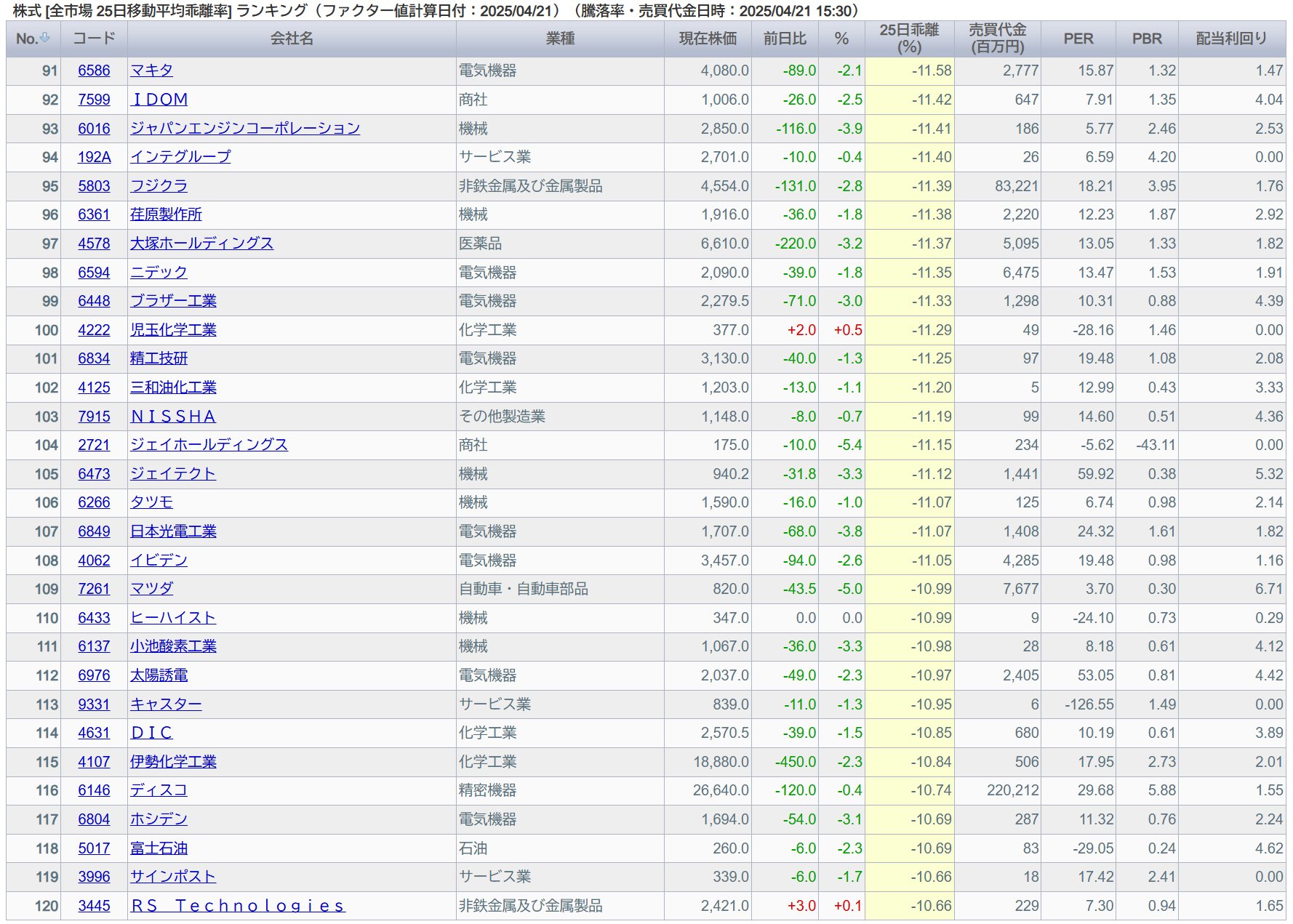Open the 大塚ホールディングス company link
This screenshot has height=924, width=1293.
pos(201,244)
